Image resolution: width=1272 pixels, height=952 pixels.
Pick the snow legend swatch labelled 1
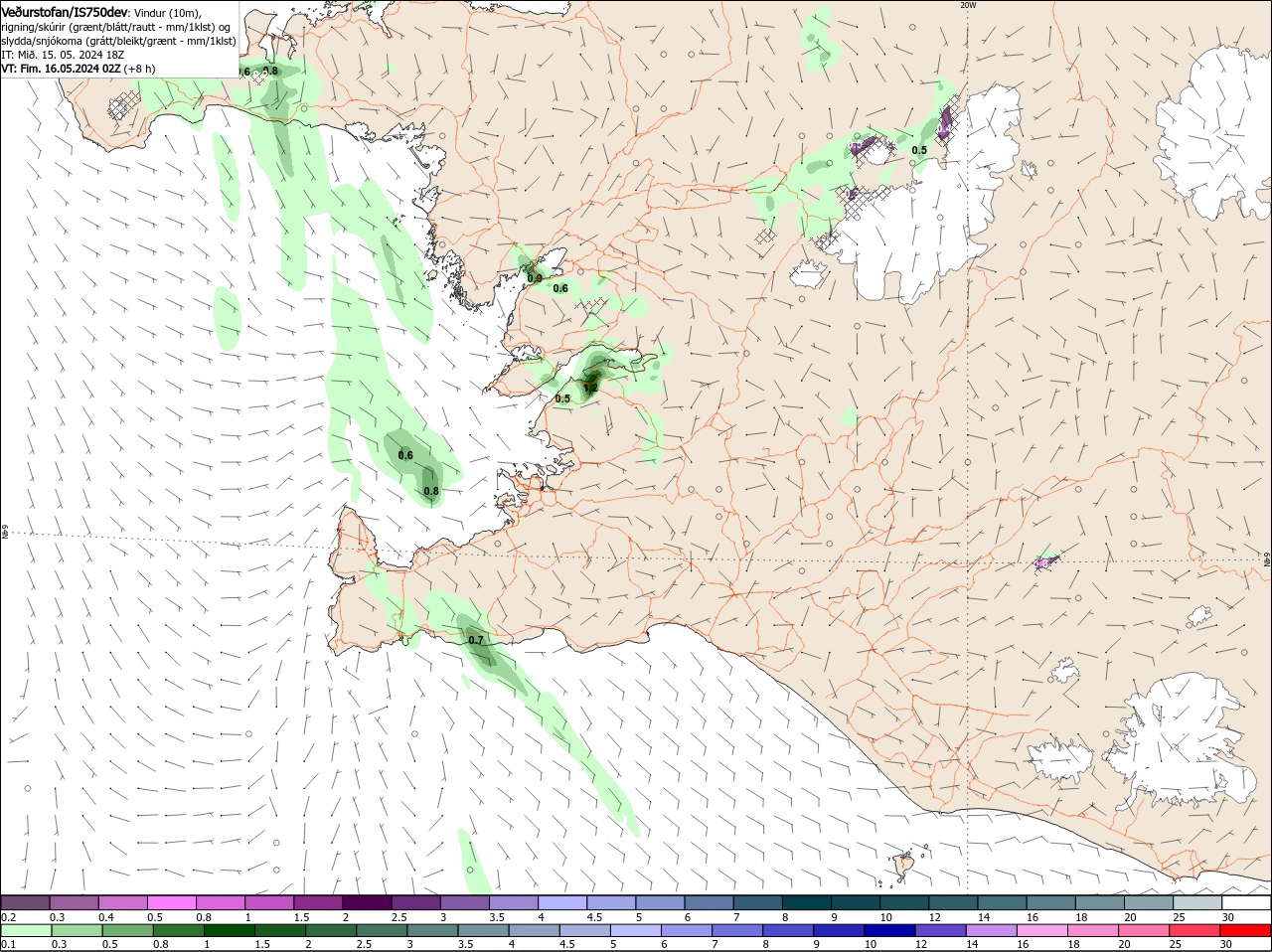(x=268, y=902)
